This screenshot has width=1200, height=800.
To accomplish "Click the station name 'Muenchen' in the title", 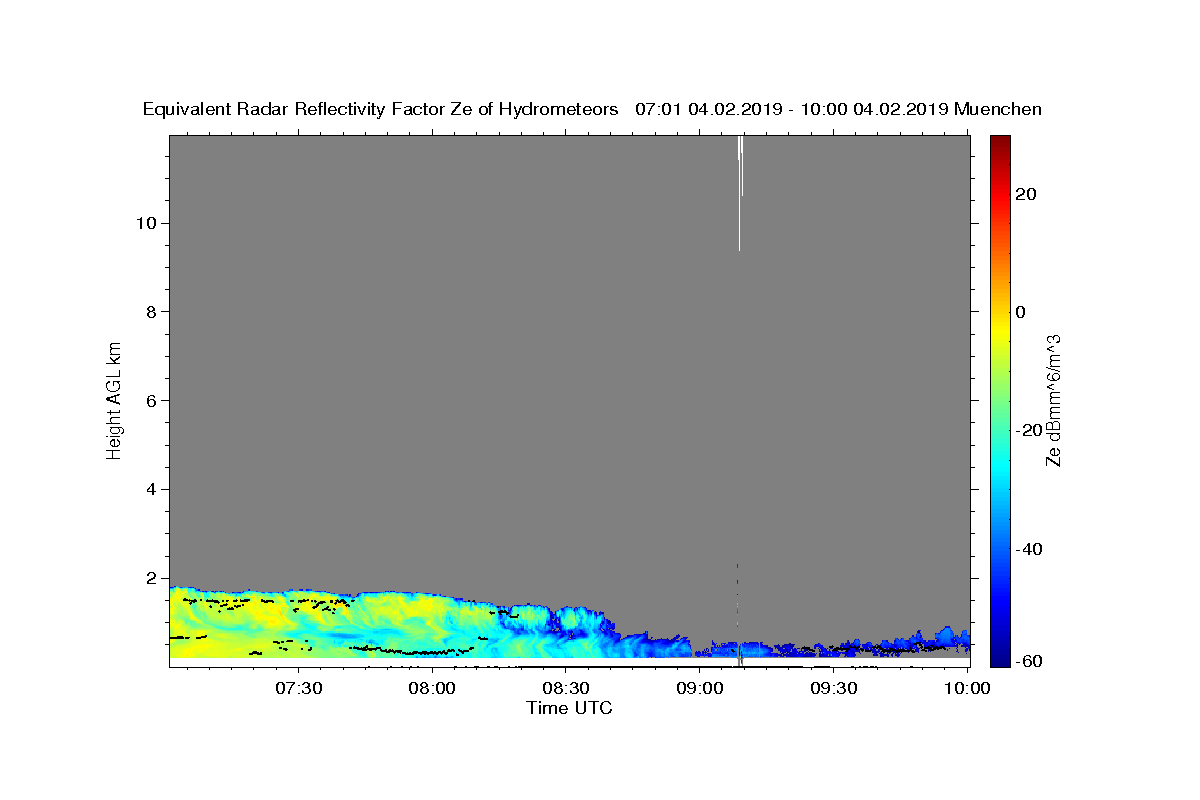I will [998, 110].
